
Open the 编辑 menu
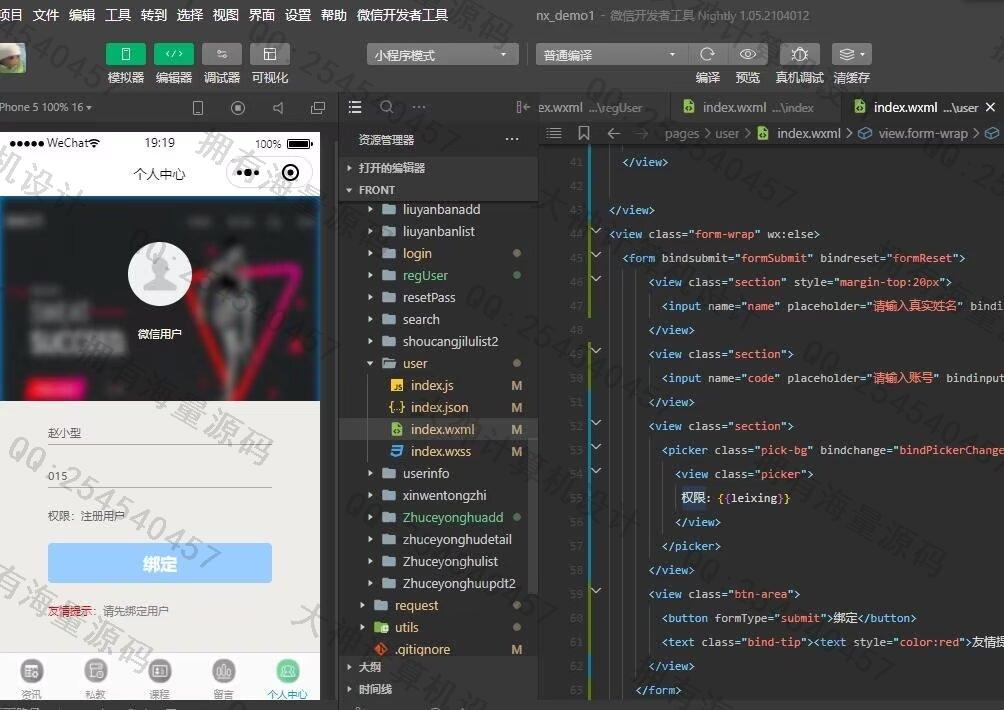point(81,14)
